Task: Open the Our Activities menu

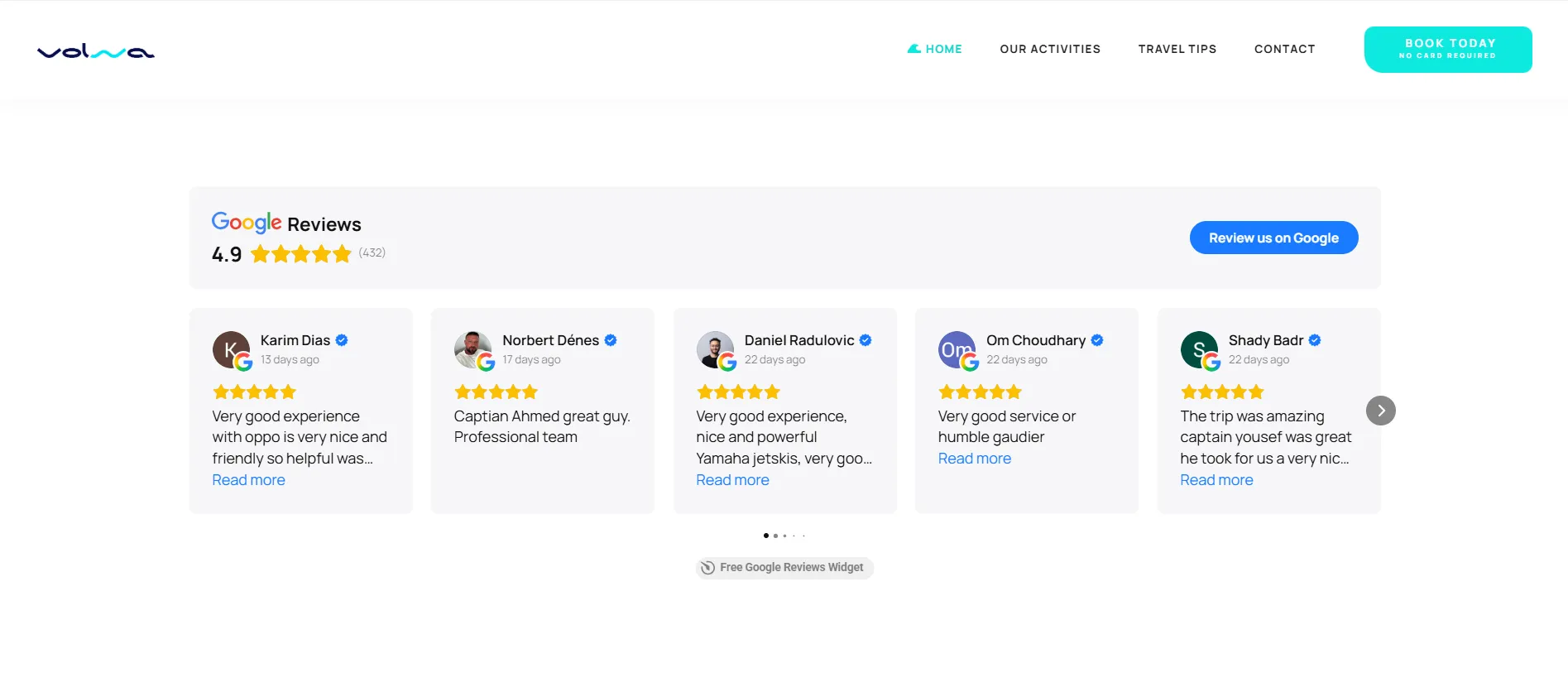Action: click(x=1050, y=49)
